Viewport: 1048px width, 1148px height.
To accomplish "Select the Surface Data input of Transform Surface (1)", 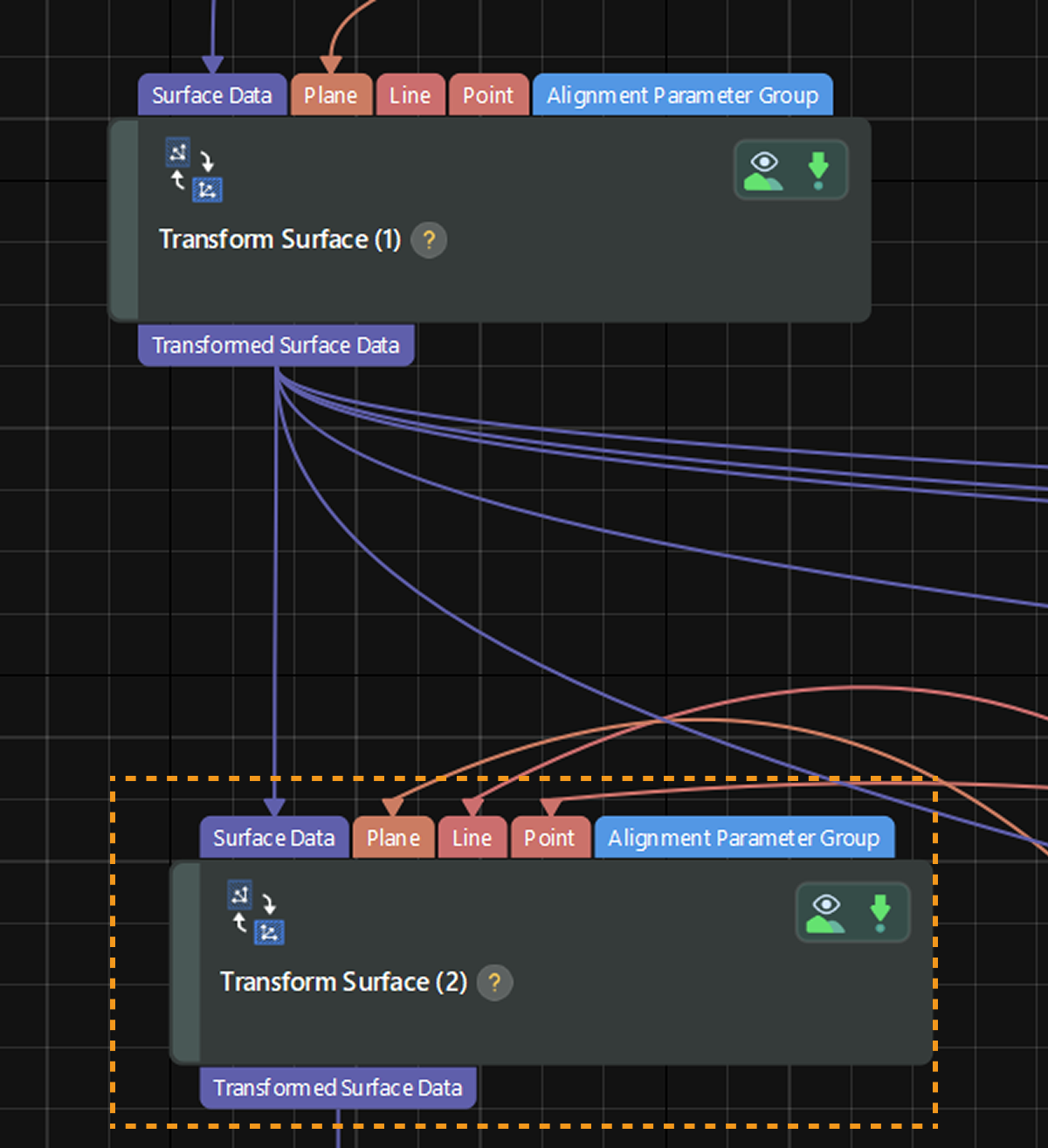I will 211,94.
